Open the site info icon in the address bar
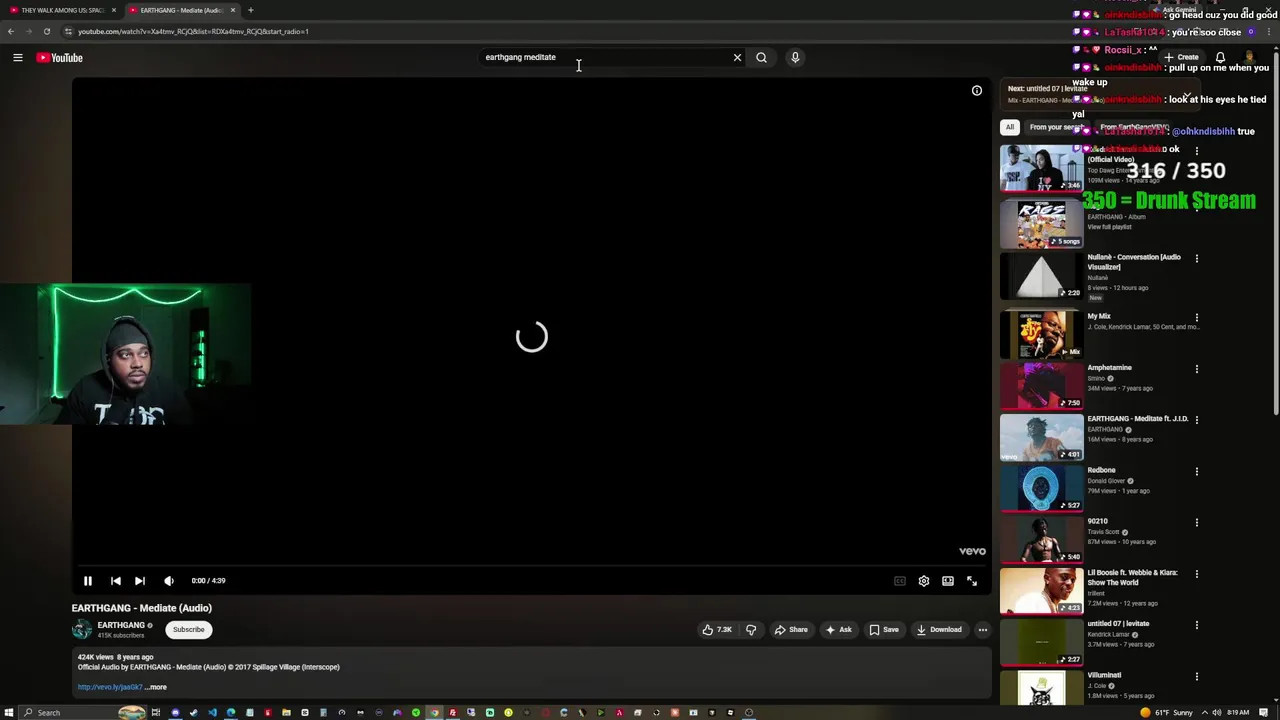Image resolution: width=1280 pixels, height=720 pixels. click(x=68, y=31)
